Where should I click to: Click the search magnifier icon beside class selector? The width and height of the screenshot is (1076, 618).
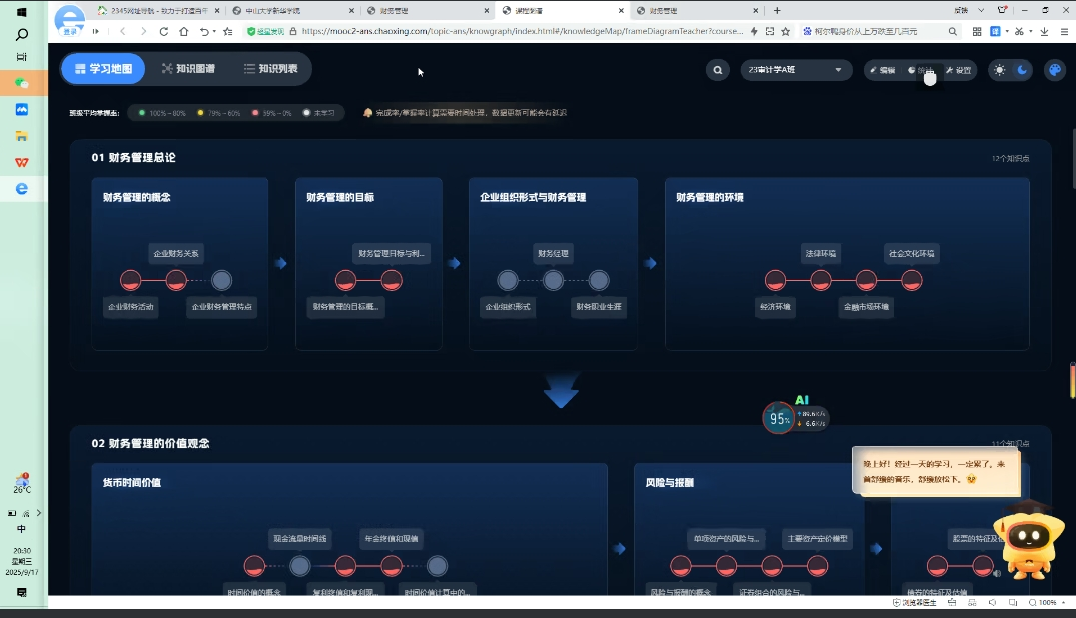coord(717,70)
